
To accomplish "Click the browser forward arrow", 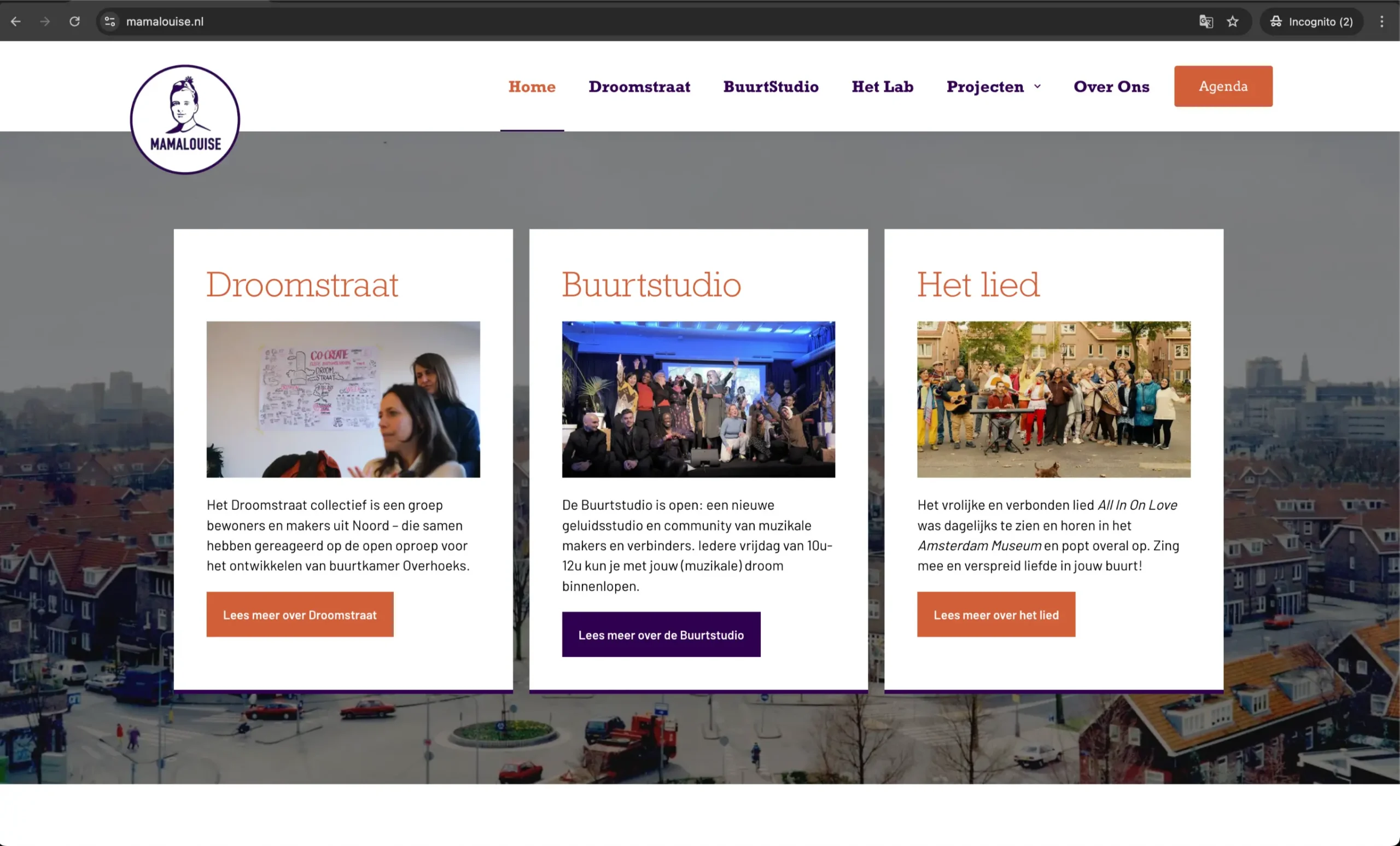I will tap(45, 21).
